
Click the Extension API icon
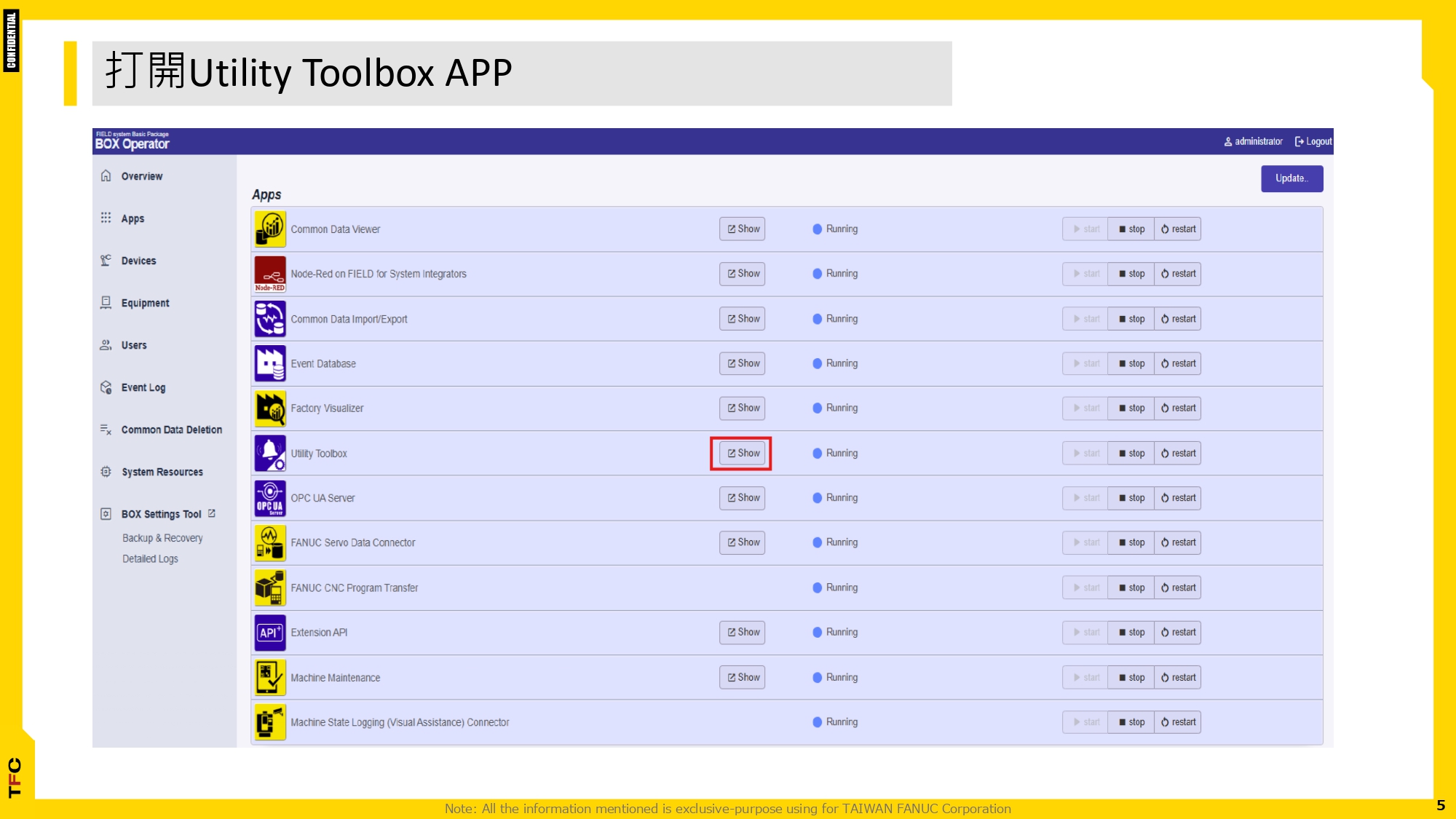269,632
